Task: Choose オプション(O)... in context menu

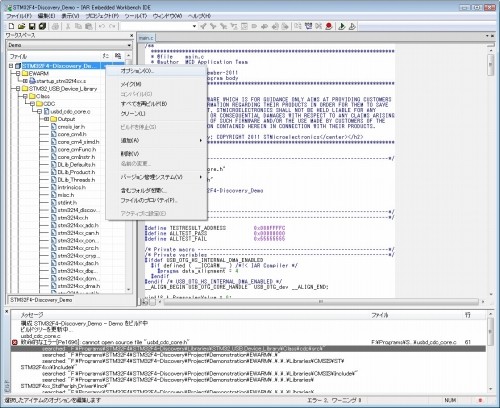Action: point(156,71)
